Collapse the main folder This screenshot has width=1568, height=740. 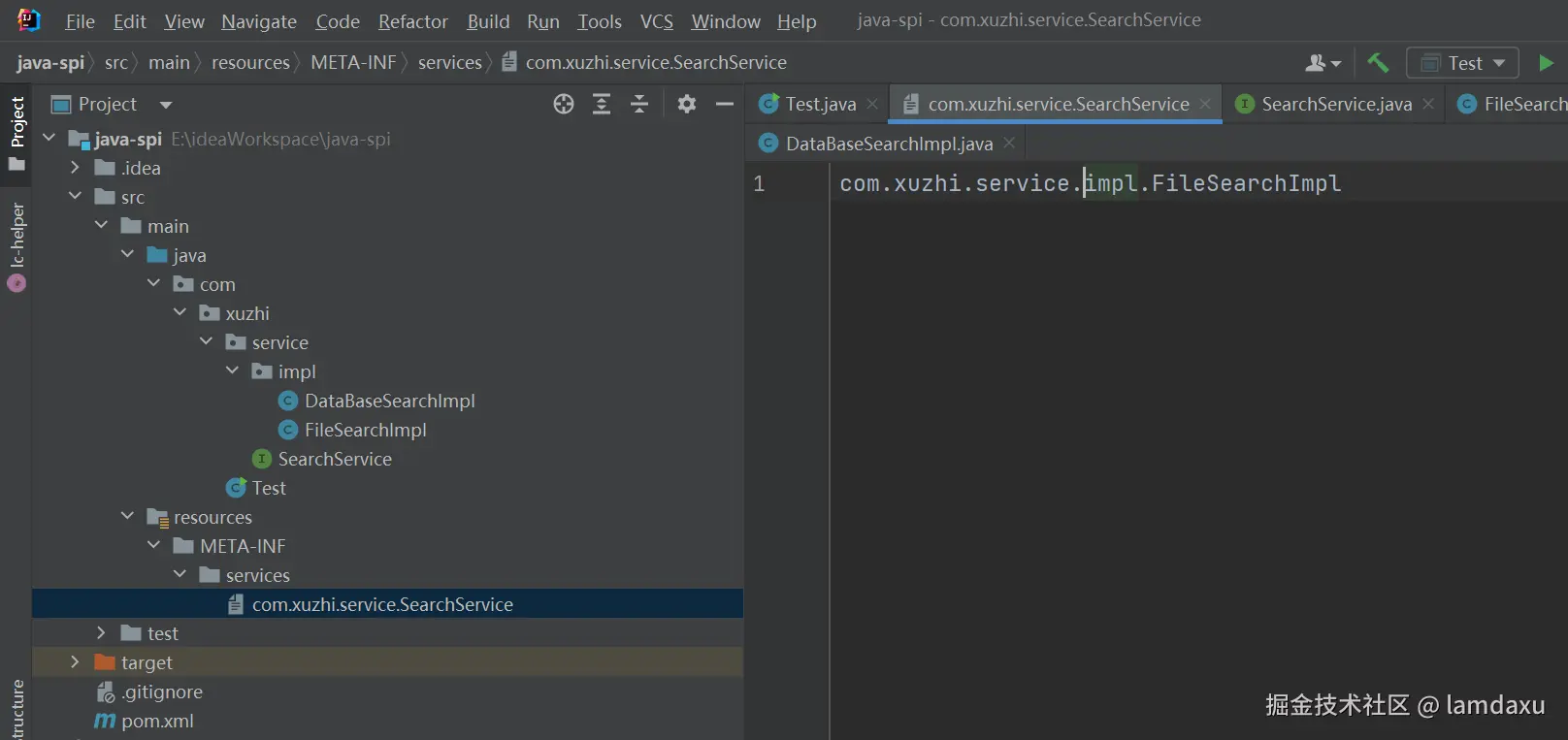point(102,226)
